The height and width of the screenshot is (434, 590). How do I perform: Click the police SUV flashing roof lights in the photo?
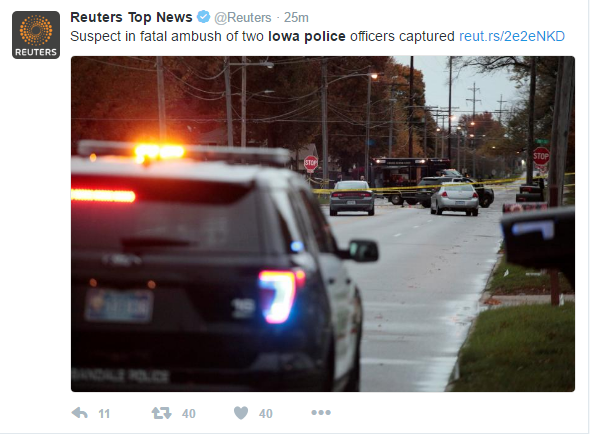(x=160, y=152)
